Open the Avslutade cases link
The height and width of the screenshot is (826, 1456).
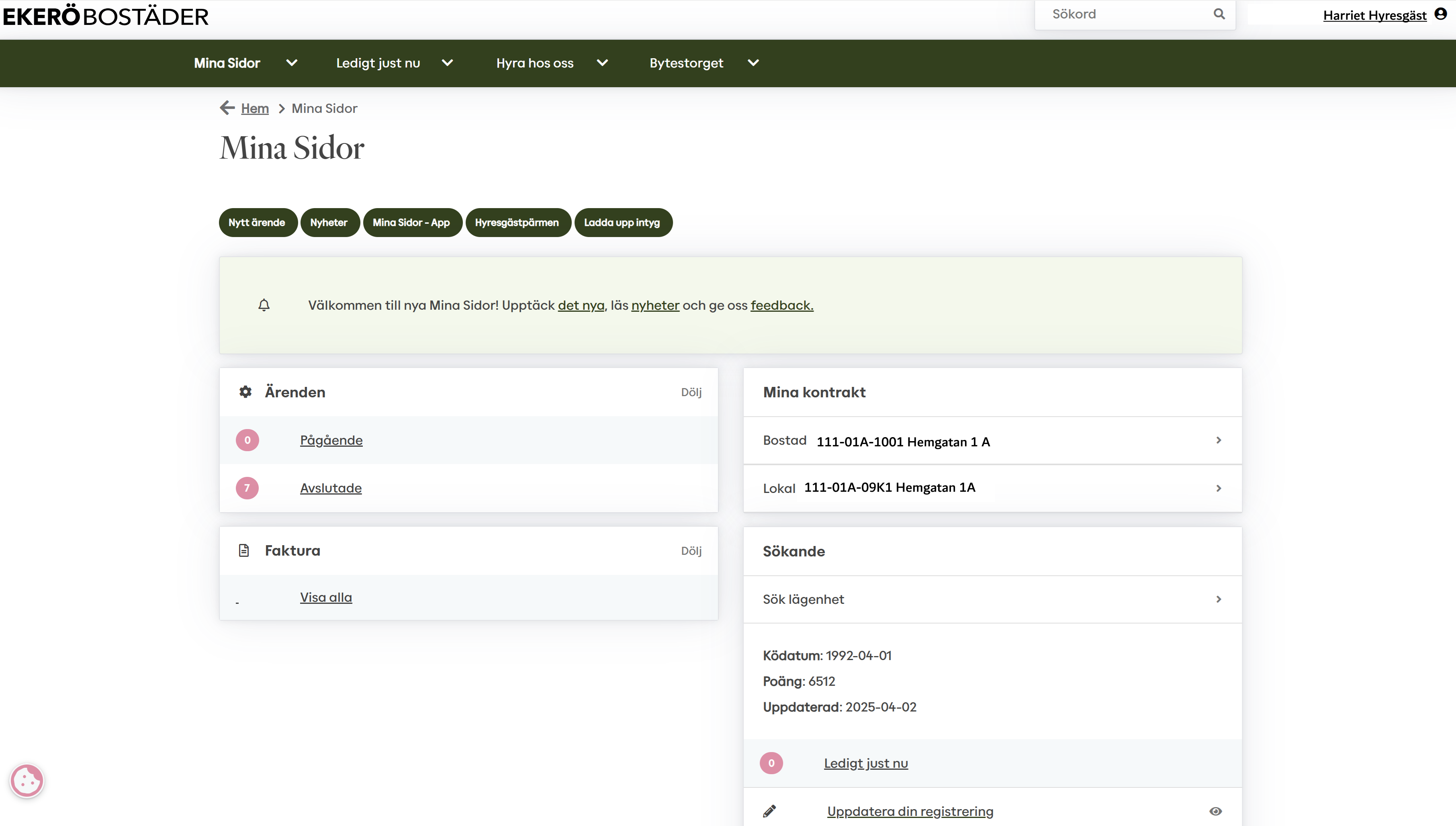[331, 488]
